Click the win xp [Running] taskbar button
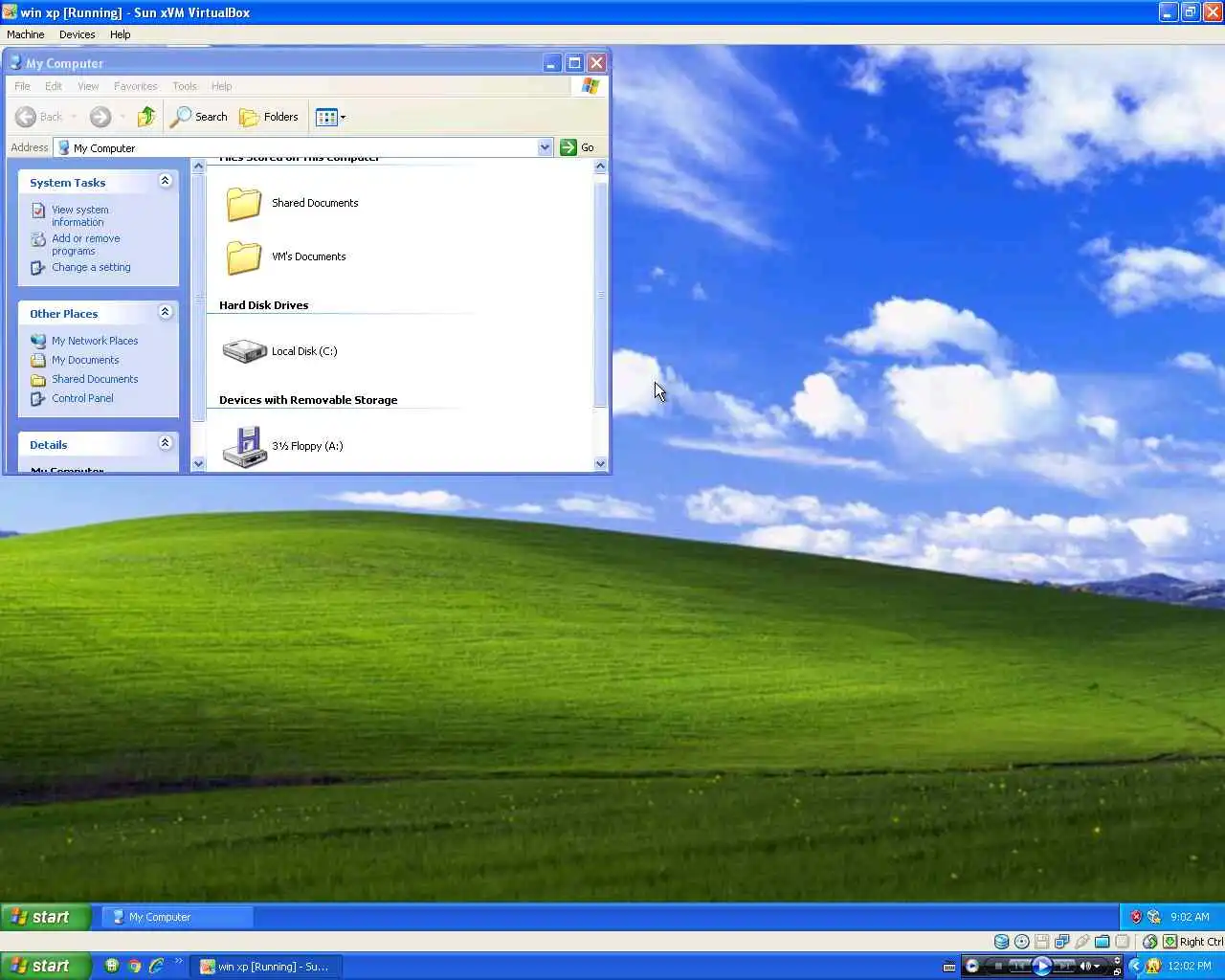The width and height of the screenshot is (1225, 980). click(x=266, y=967)
